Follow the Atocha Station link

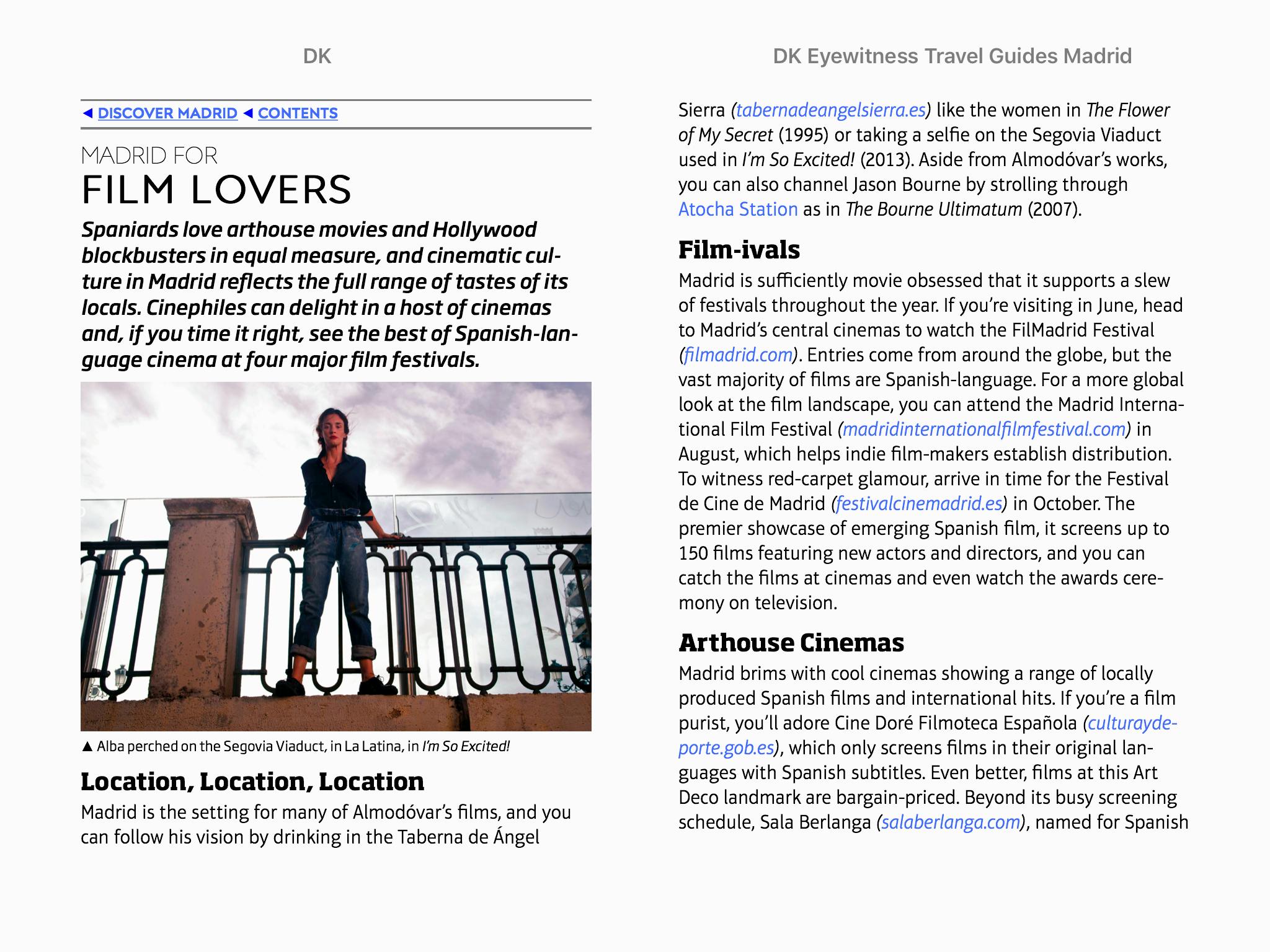click(737, 209)
